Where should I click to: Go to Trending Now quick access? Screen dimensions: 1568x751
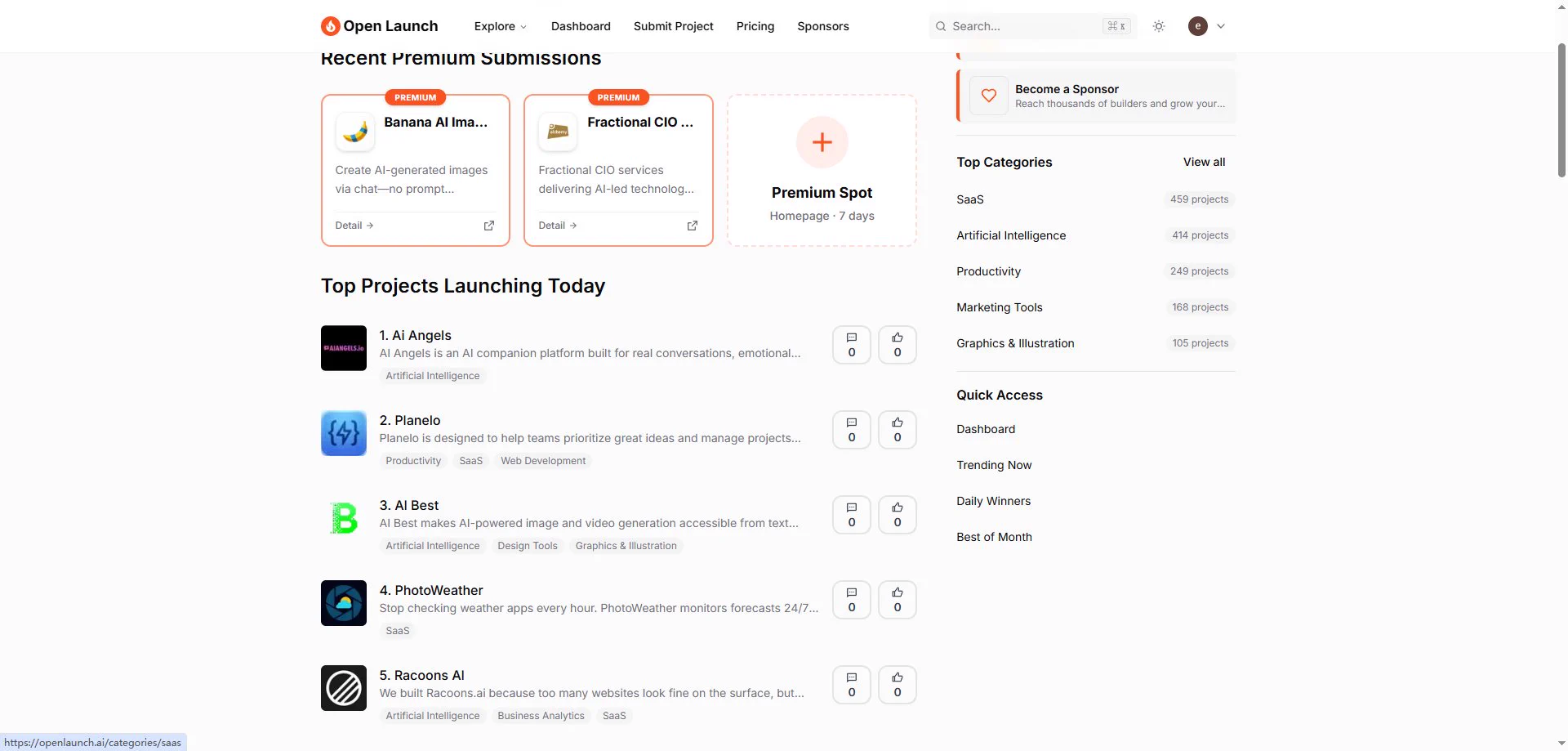(x=994, y=465)
